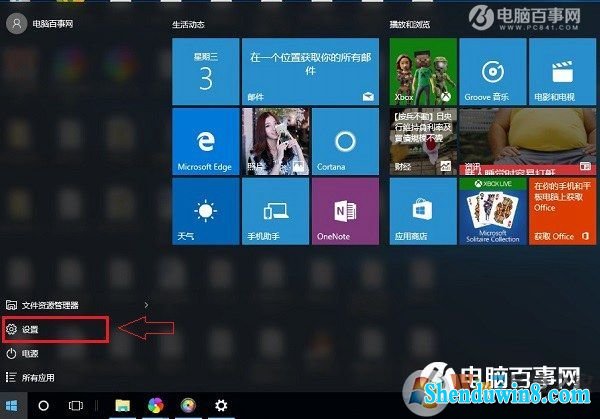Open the 获取 Office tile
Screen dimensions: 600x419
pos(562,211)
